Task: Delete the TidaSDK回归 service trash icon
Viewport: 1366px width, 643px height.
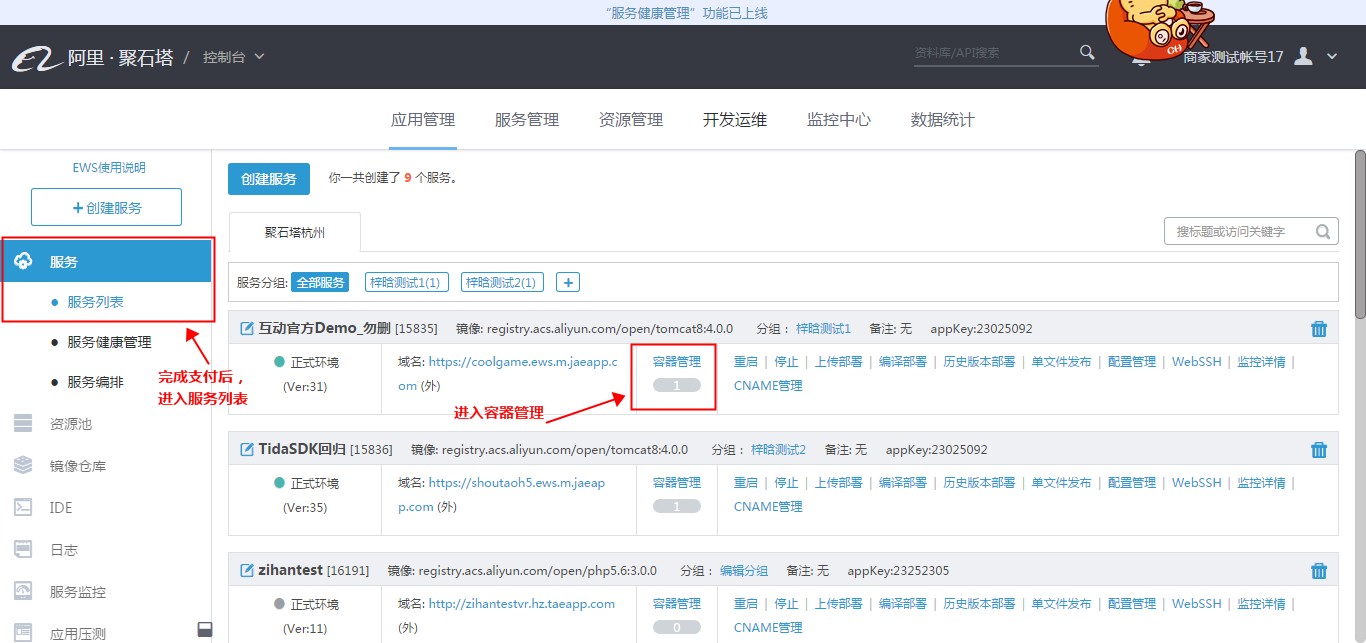Action: (1319, 450)
